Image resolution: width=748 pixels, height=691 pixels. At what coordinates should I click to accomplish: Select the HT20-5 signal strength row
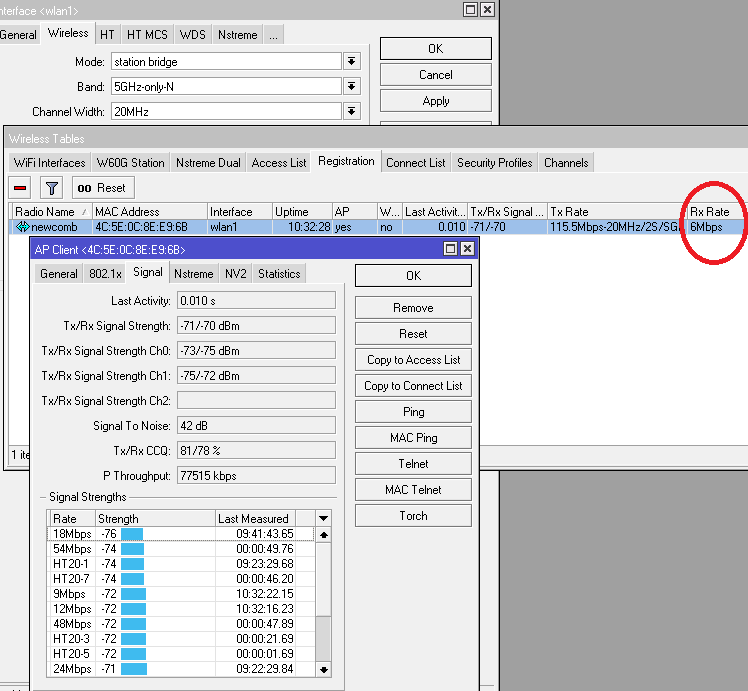pos(181,654)
